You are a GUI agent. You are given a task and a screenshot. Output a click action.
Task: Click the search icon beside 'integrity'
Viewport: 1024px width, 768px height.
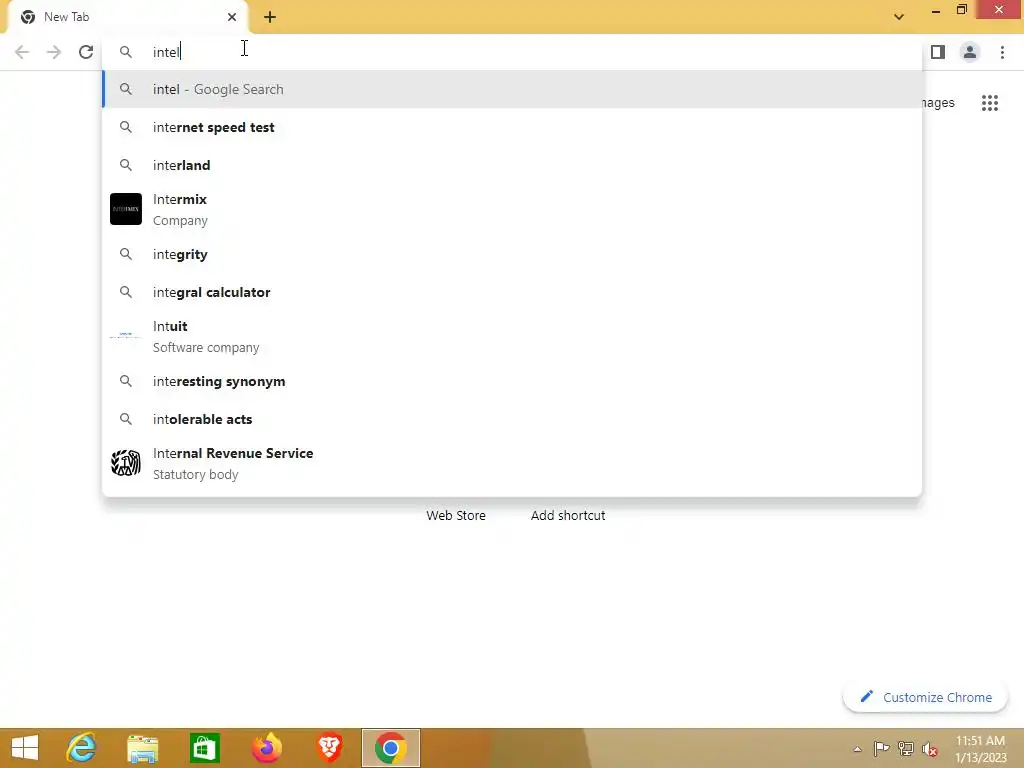(x=126, y=254)
